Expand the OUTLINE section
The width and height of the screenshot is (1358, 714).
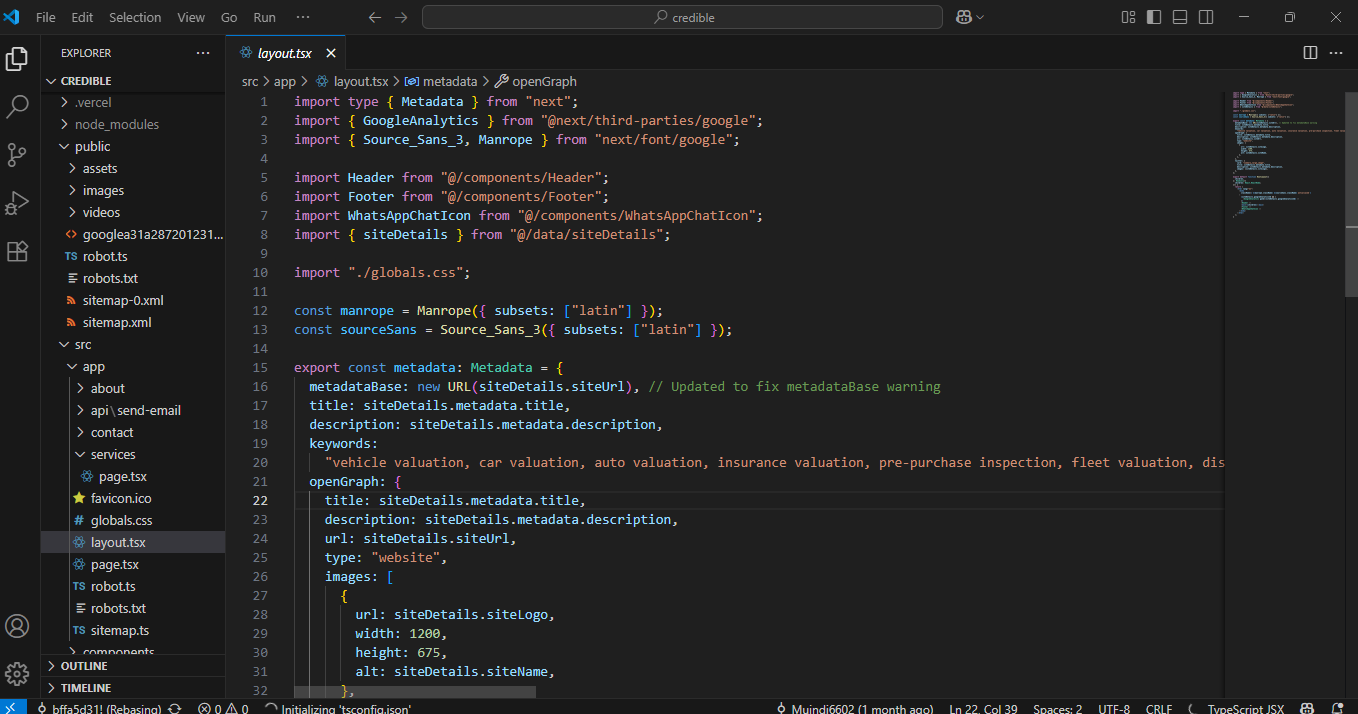[84, 666]
